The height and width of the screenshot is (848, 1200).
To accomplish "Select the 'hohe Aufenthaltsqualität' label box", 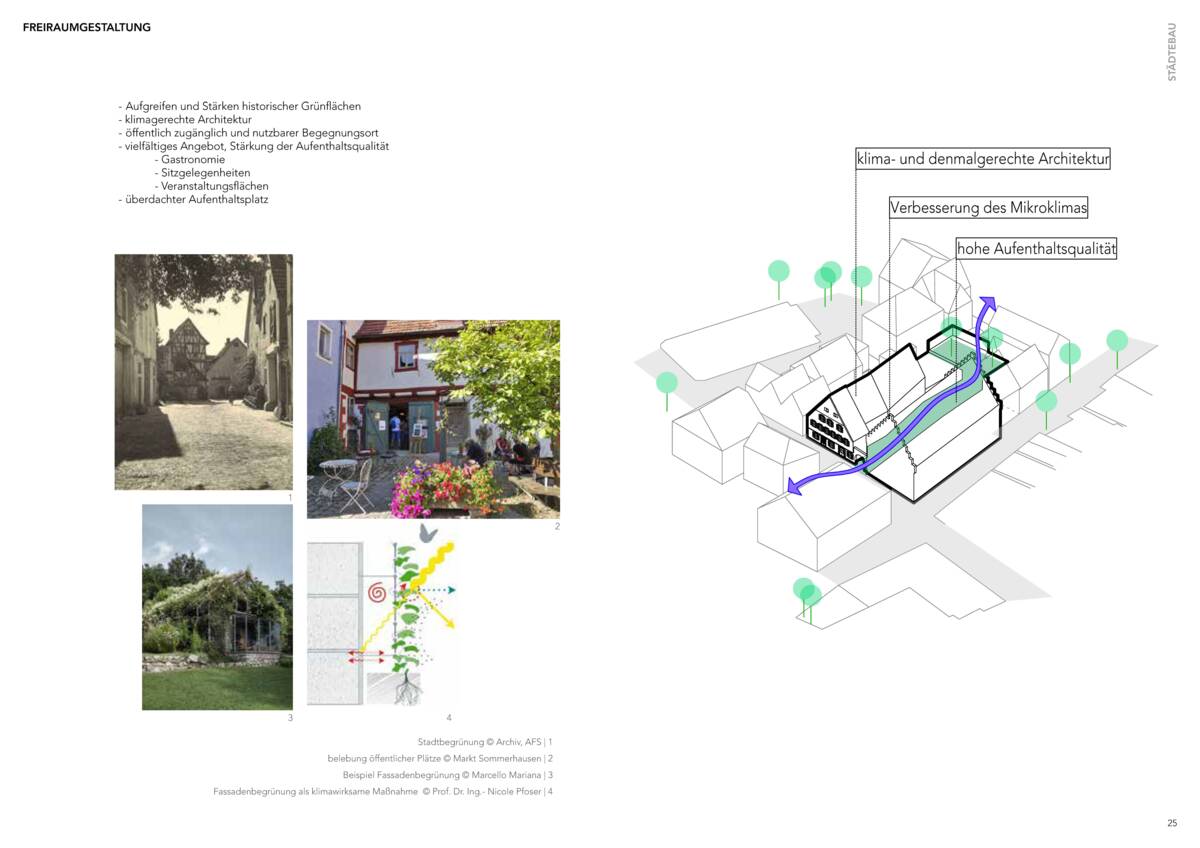I will pyautogui.click(x=1036, y=249).
